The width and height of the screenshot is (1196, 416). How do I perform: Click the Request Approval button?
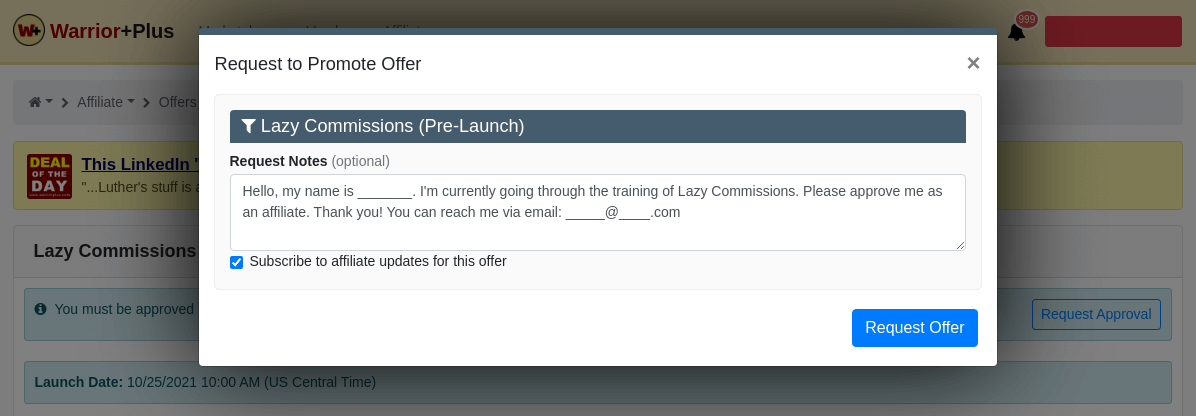click(x=1095, y=314)
